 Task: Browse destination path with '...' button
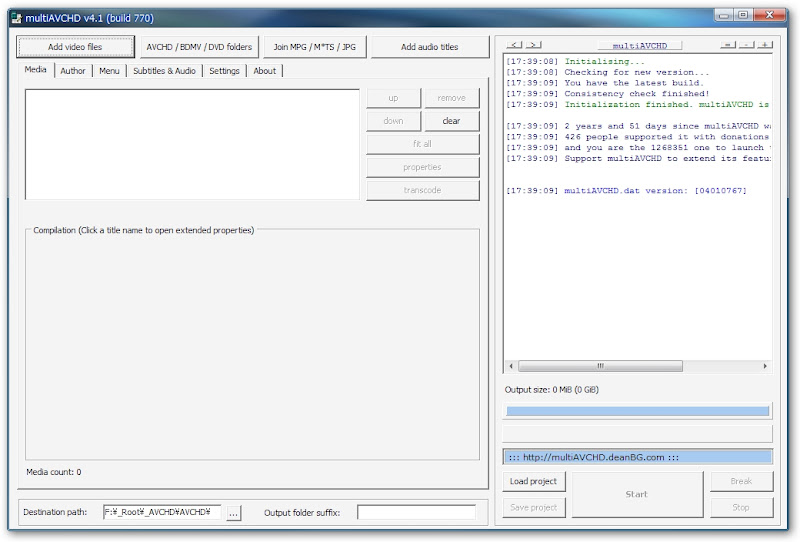click(233, 513)
